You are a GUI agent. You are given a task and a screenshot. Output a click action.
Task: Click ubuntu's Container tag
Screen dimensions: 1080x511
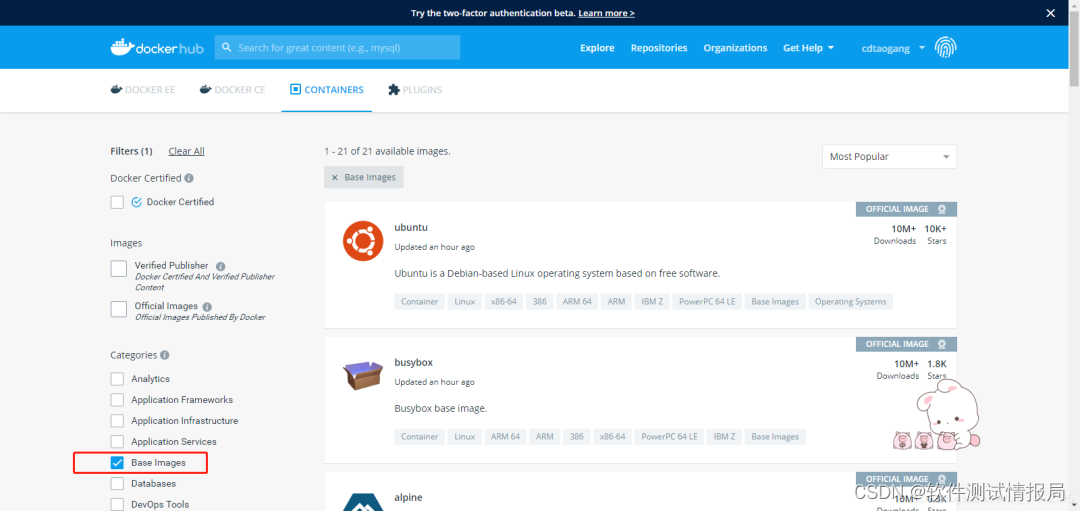coord(419,302)
